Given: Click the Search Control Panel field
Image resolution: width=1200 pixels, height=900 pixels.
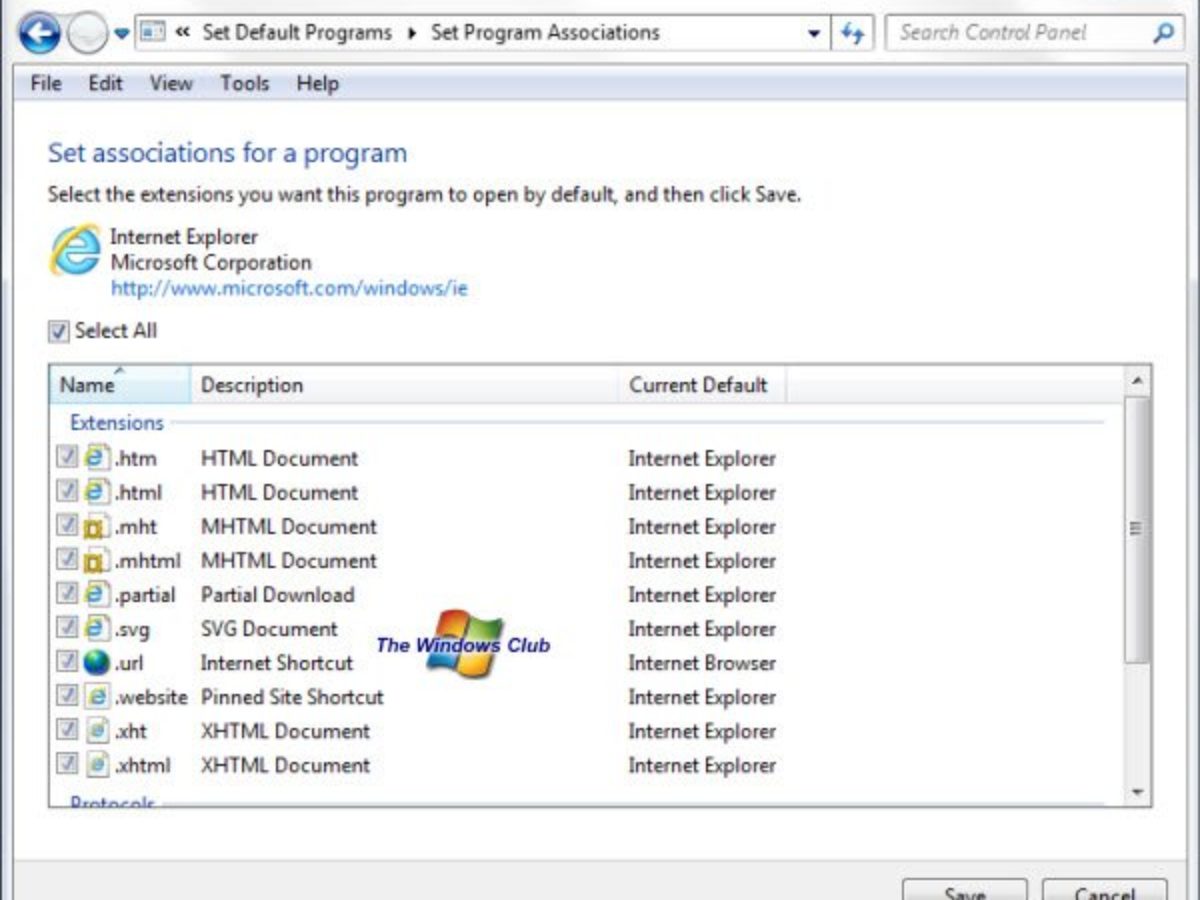Looking at the screenshot, I should coord(1020,33).
